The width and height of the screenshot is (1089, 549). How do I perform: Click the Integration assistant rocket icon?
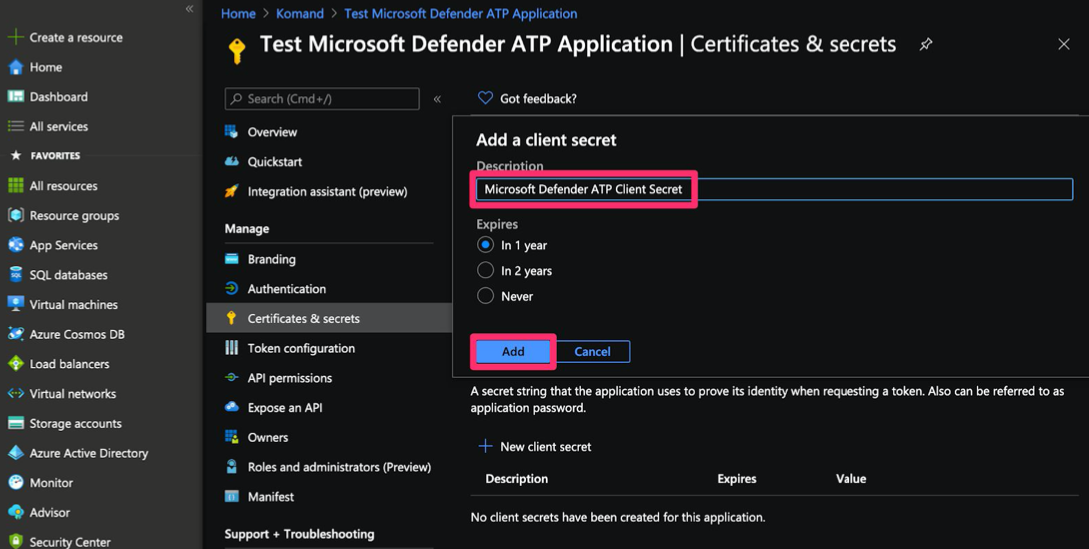coord(231,191)
